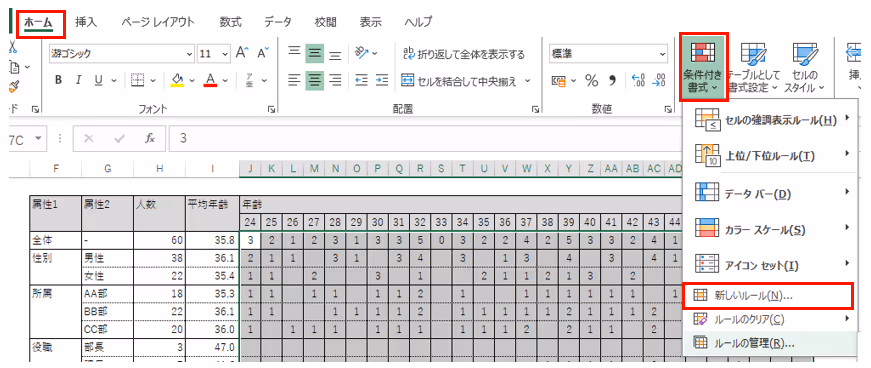
Task: Align text right
Action: coord(335,81)
